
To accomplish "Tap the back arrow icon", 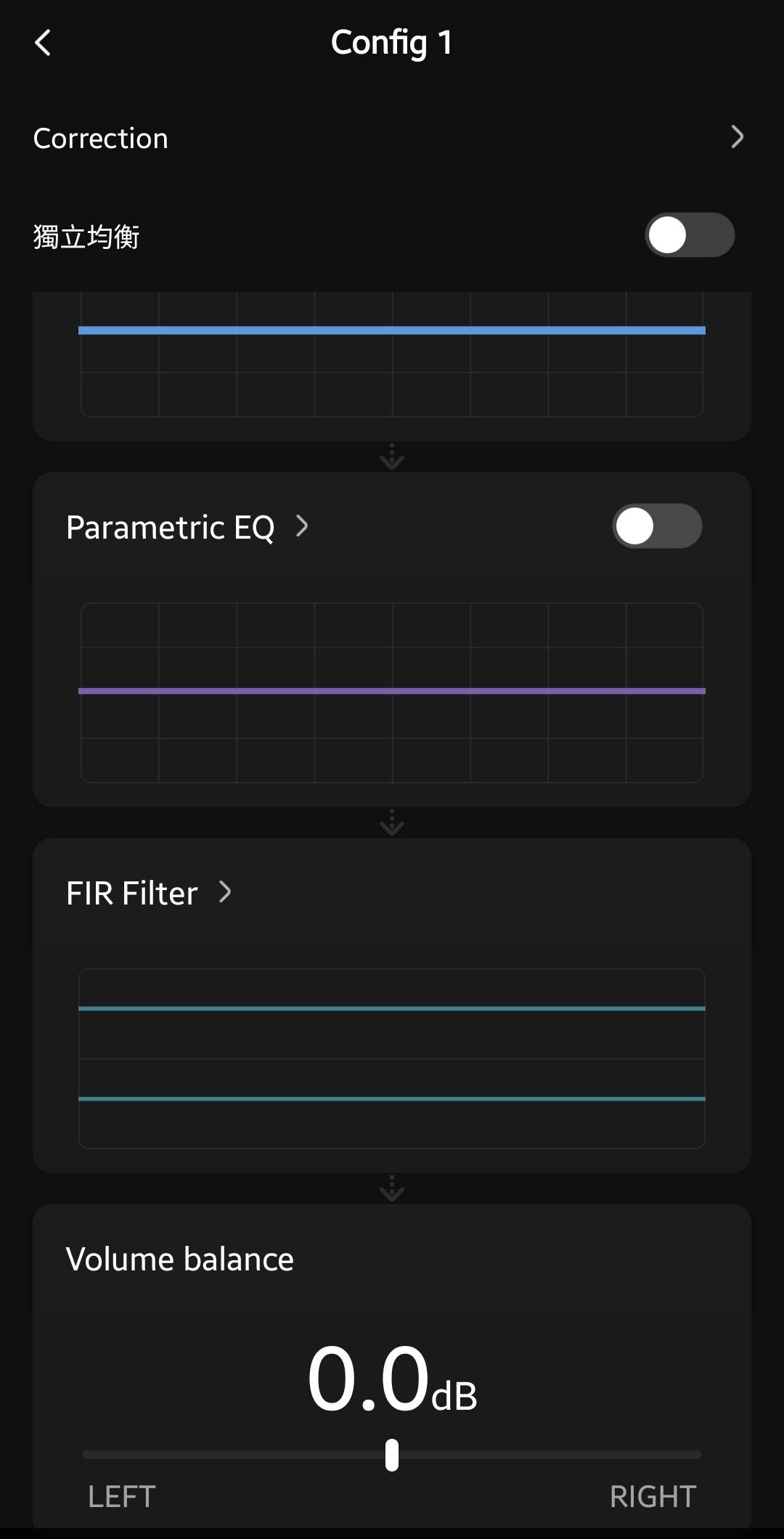I will point(44,43).
